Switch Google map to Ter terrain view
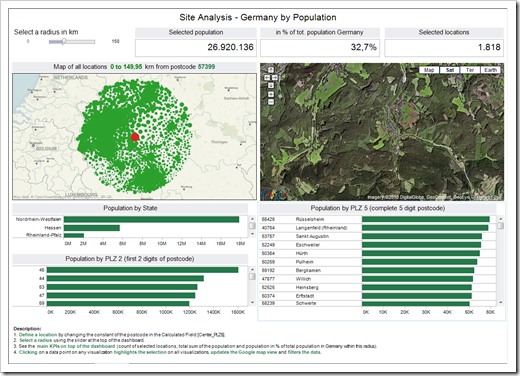 [x=470, y=70]
